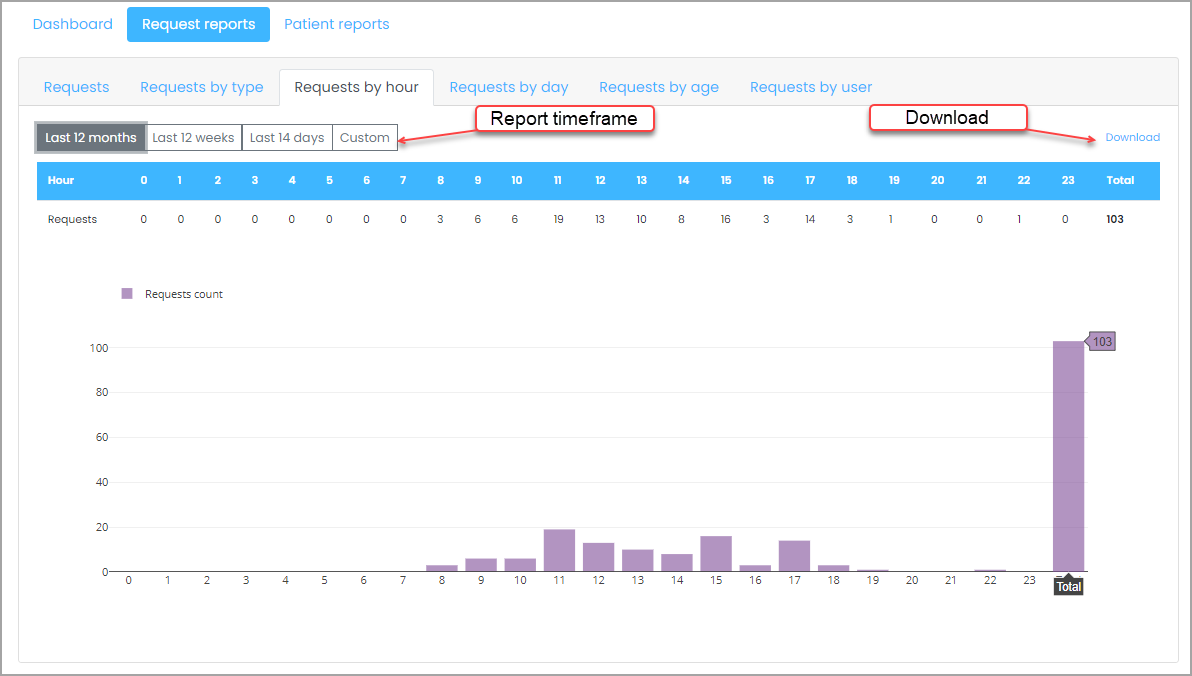Select the Requests by hour tab
This screenshot has height=676, width=1192.
pyautogui.click(x=357, y=87)
